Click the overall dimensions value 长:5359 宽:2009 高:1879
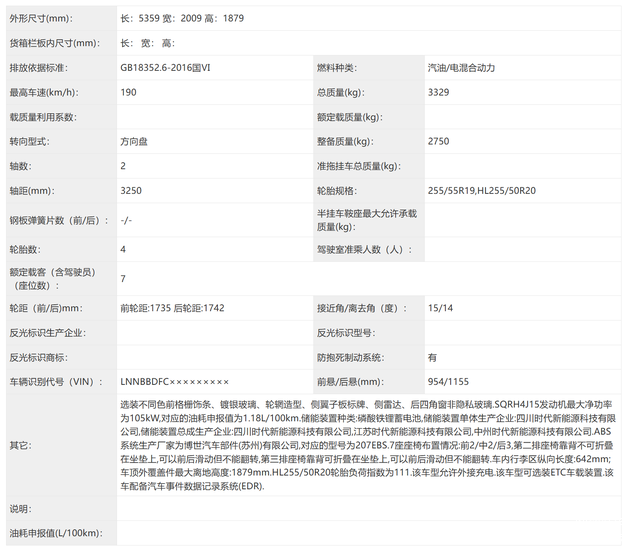 click(181, 18)
